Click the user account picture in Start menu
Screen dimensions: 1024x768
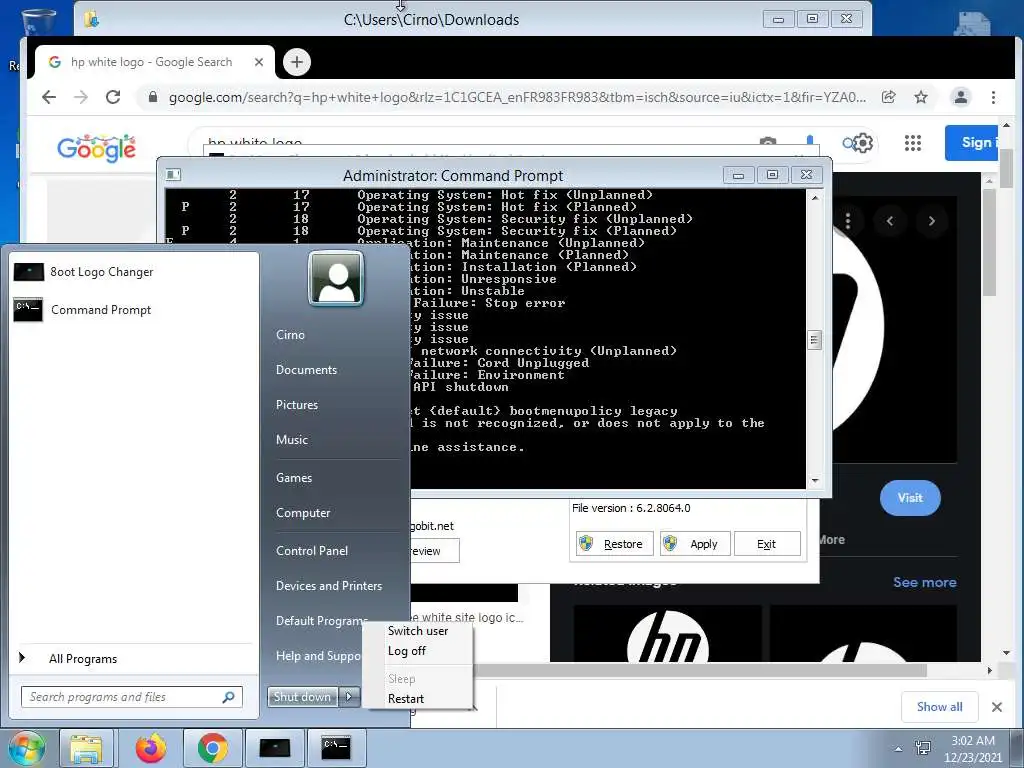(336, 278)
